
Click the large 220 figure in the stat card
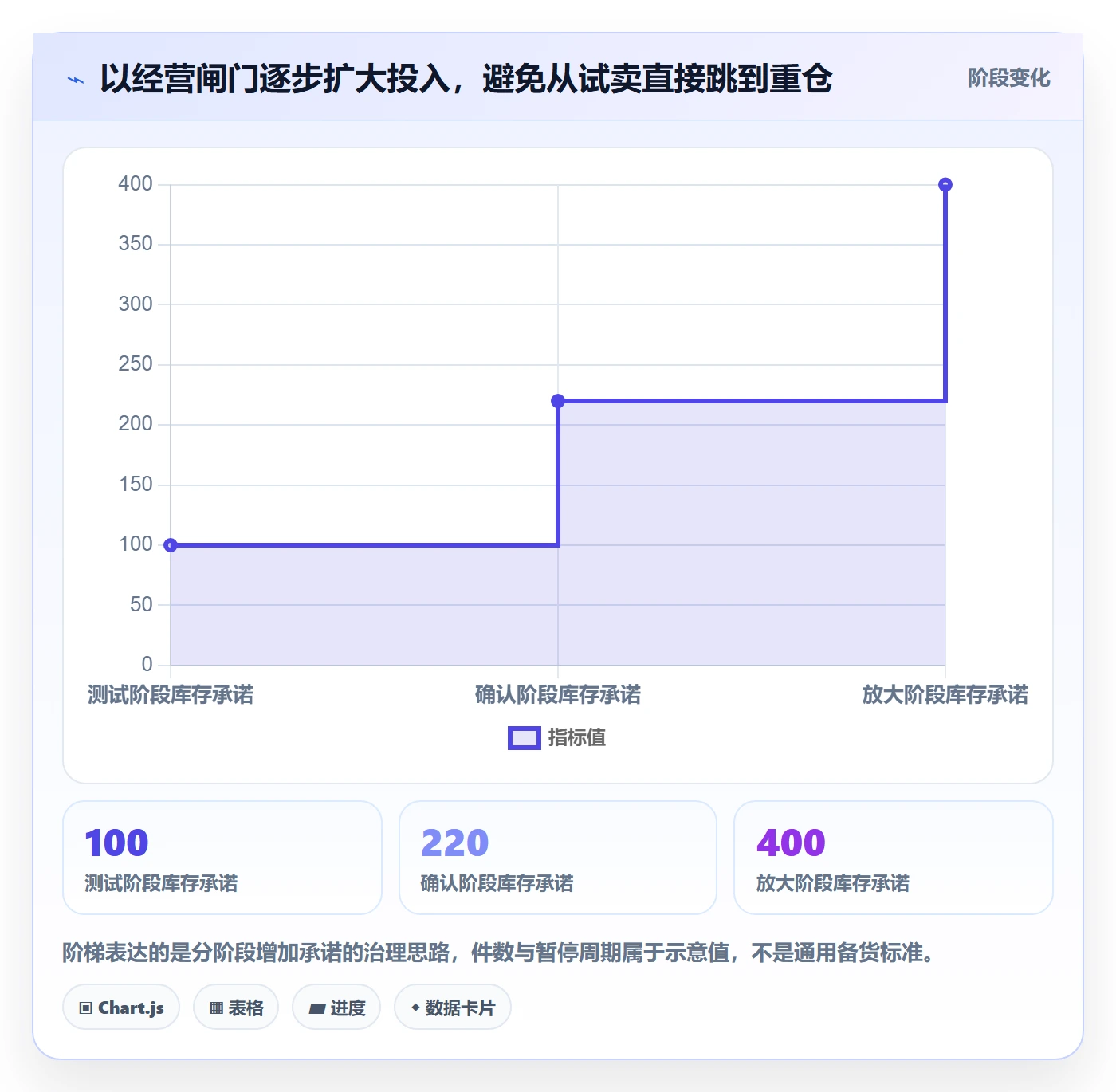pyautogui.click(x=454, y=843)
